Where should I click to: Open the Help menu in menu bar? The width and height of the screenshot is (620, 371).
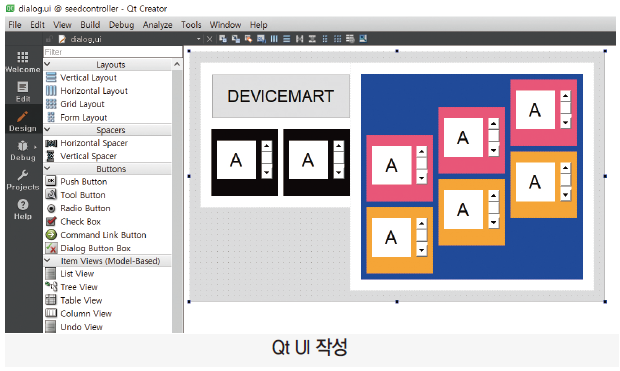259,25
